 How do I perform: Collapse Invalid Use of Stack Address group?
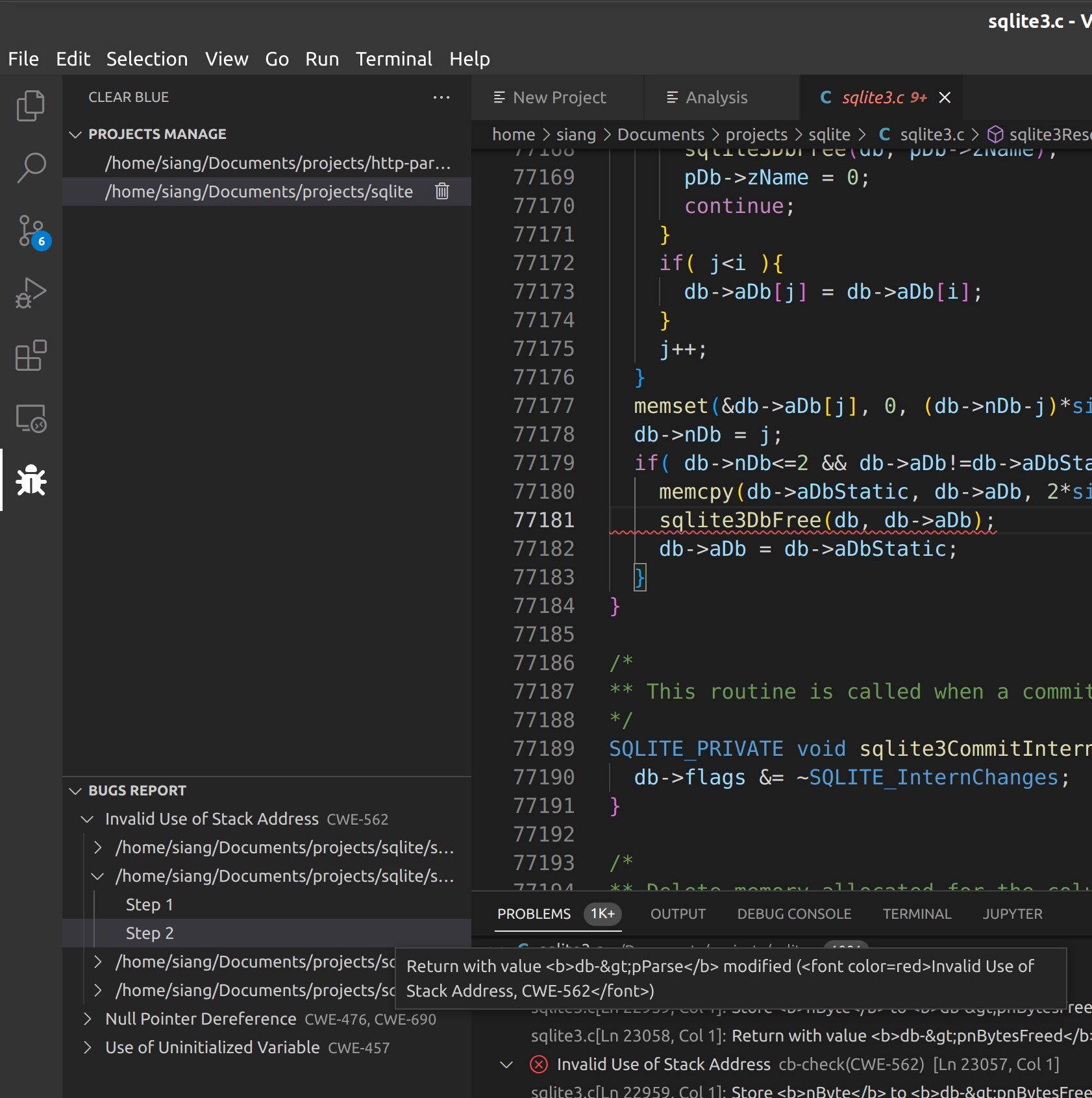click(x=88, y=819)
